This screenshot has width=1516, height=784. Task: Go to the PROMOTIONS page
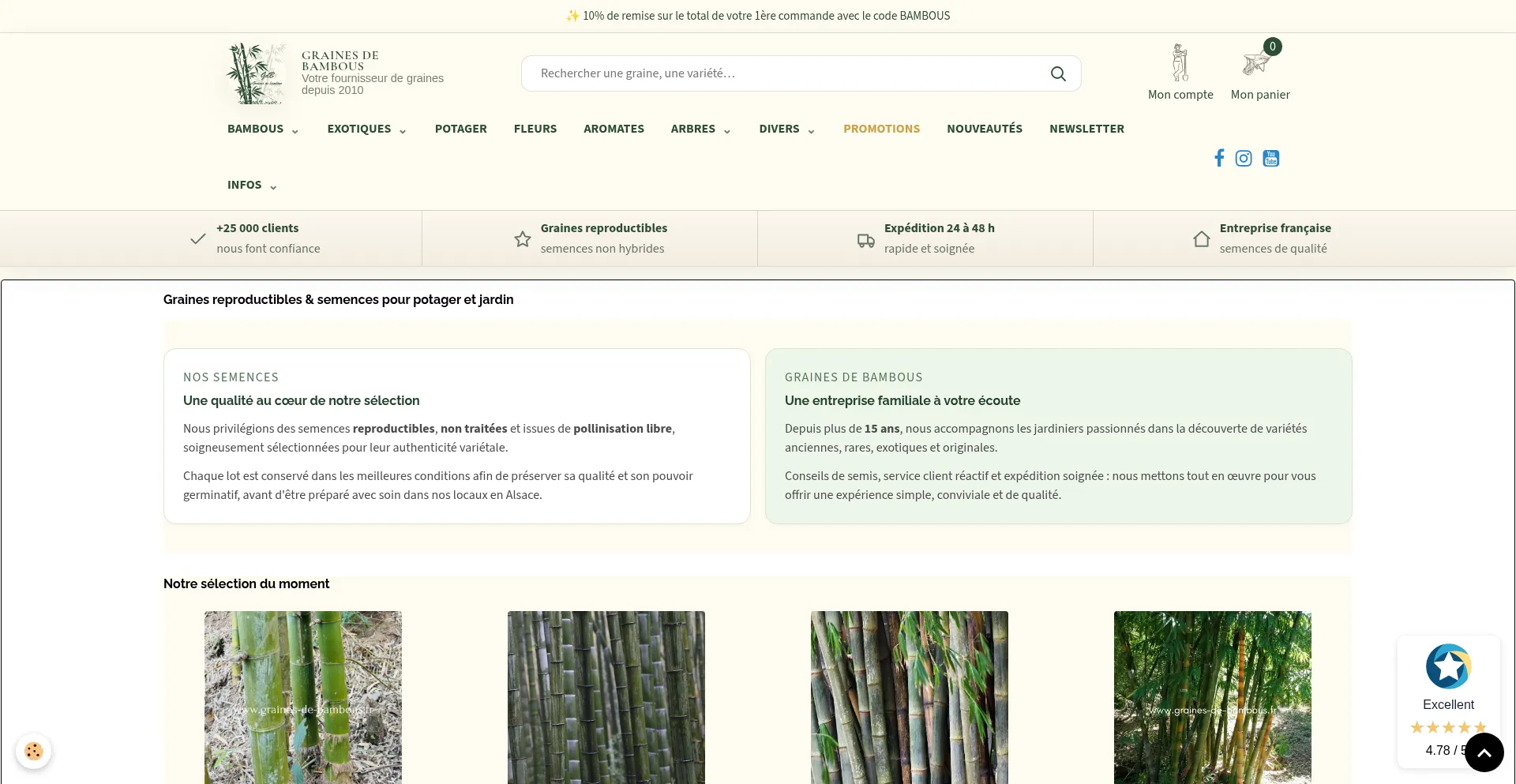[x=881, y=129]
